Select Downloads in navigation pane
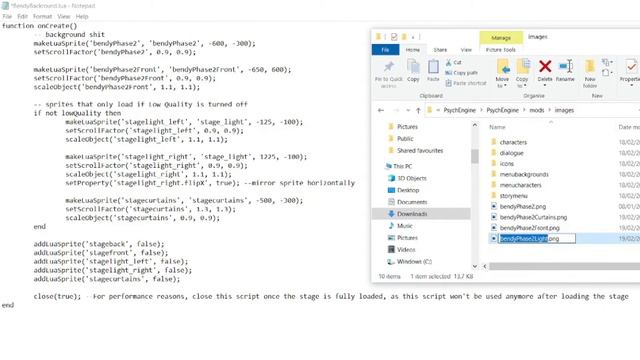Image resolution: width=640 pixels, height=360 pixels. click(x=421, y=214)
